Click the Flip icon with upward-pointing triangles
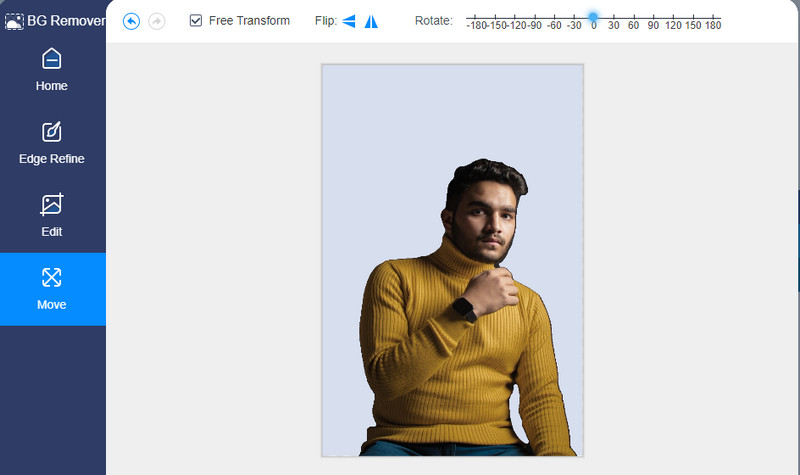 point(371,21)
